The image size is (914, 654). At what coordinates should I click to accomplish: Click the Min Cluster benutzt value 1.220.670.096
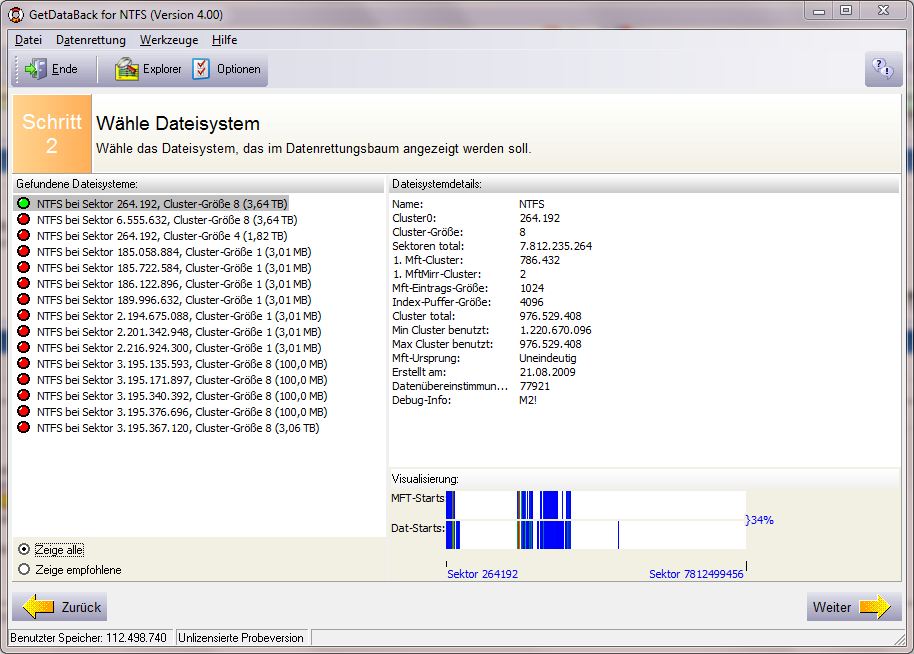coord(556,330)
